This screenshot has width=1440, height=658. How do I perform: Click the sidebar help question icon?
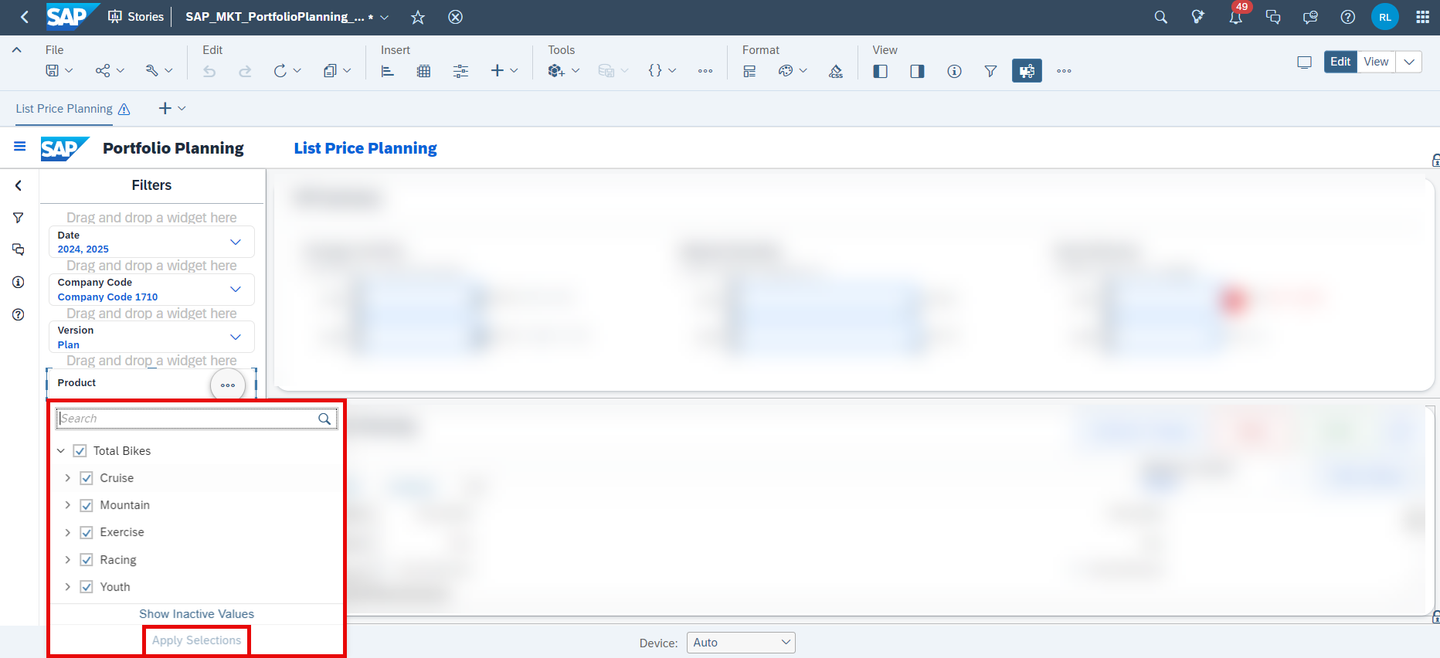click(18, 315)
